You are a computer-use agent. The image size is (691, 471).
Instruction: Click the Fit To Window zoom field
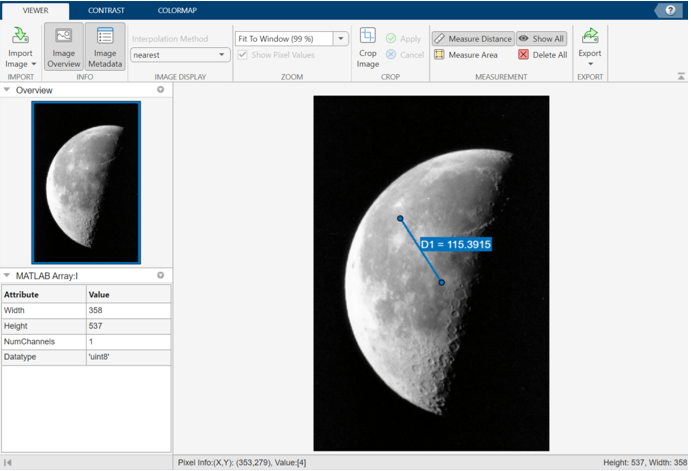click(x=284, y=39)
